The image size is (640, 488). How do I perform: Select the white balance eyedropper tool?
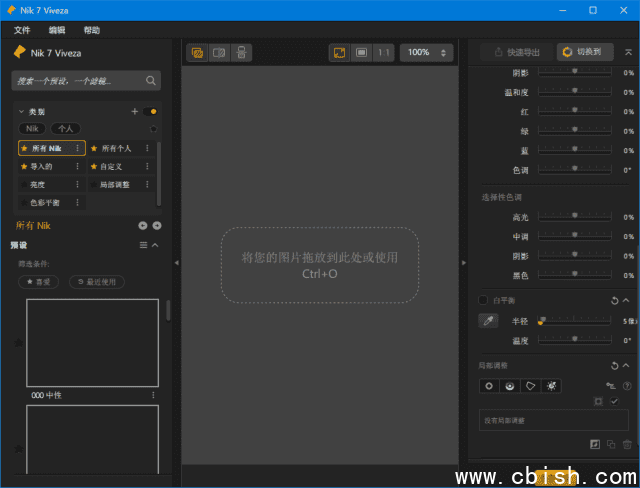point(488,321)
